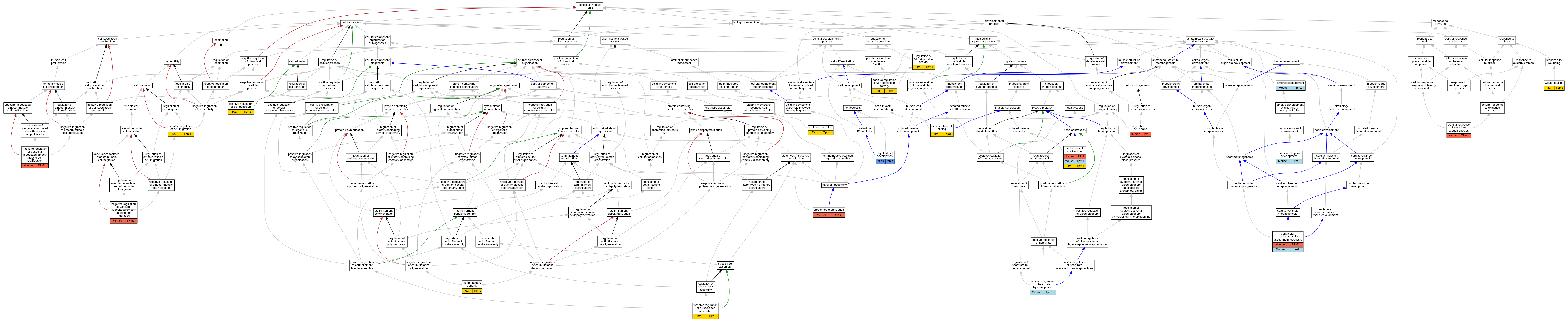Viewport: 1568px width, 321px height.
Task: Select the 'ruffle organization' node
Action: [x=821, y=127]
